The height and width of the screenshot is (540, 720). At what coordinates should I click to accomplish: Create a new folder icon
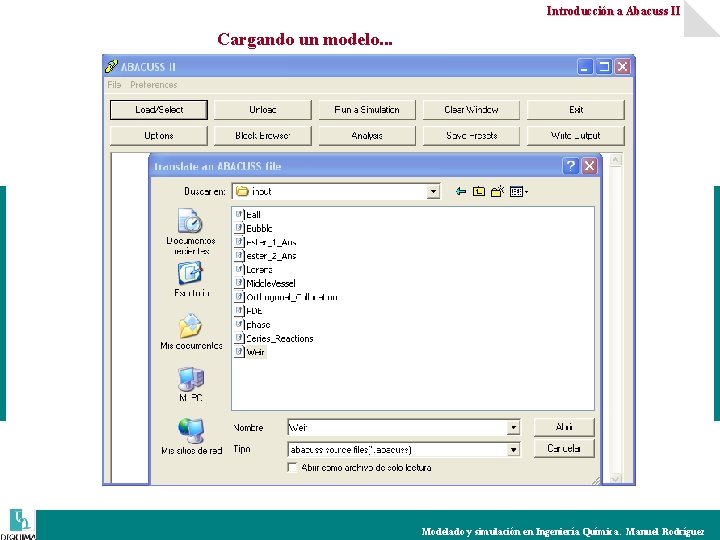pos(497,191)
